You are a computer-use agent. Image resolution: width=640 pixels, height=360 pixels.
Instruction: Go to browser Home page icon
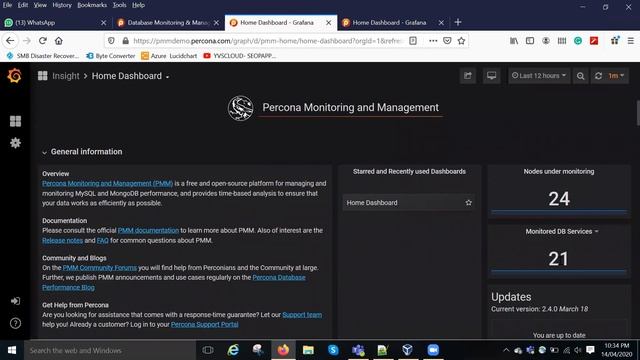coord(59,41)
